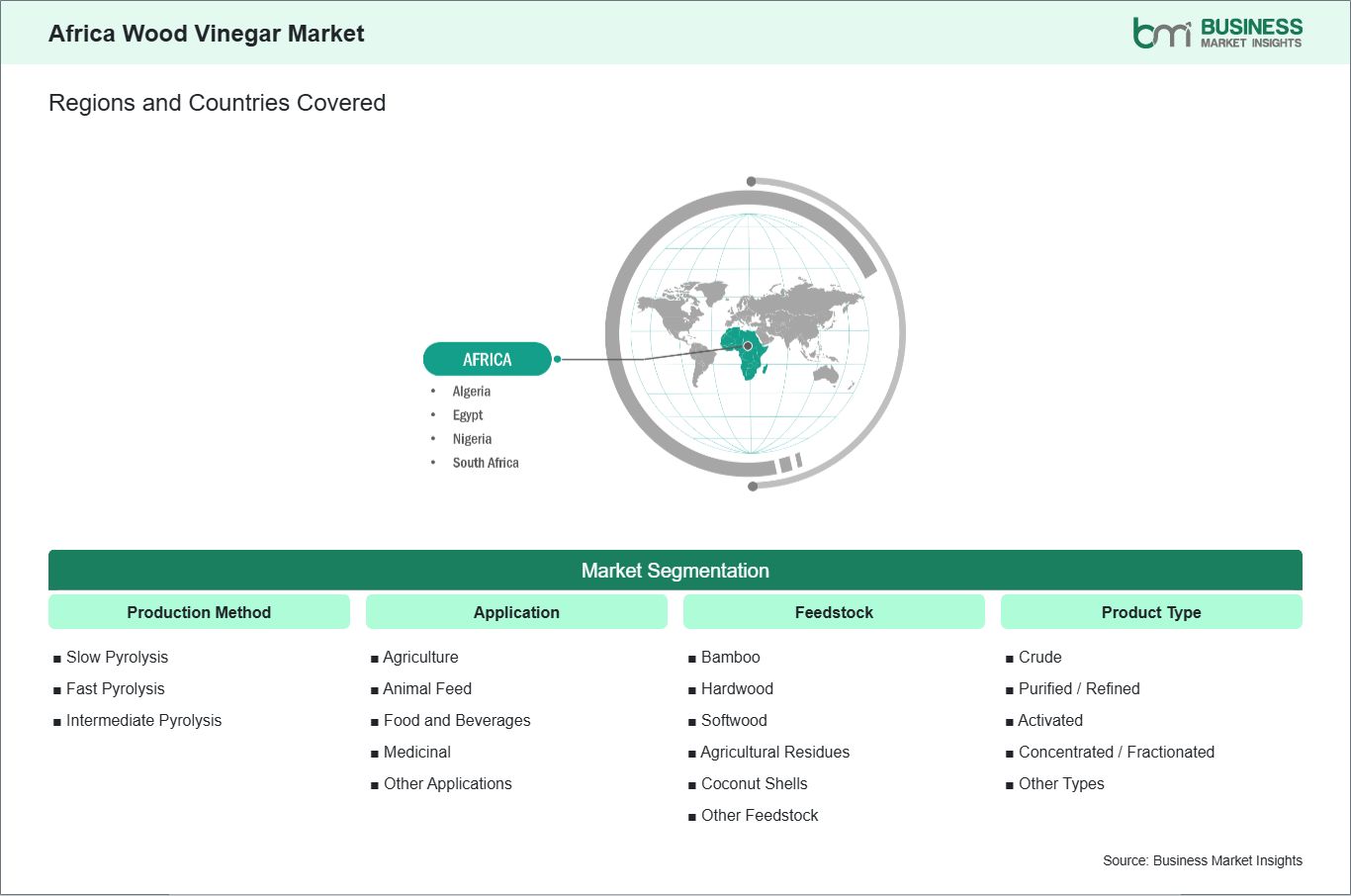
Task: Select the Application segment header
Action: tap(516, 612)
